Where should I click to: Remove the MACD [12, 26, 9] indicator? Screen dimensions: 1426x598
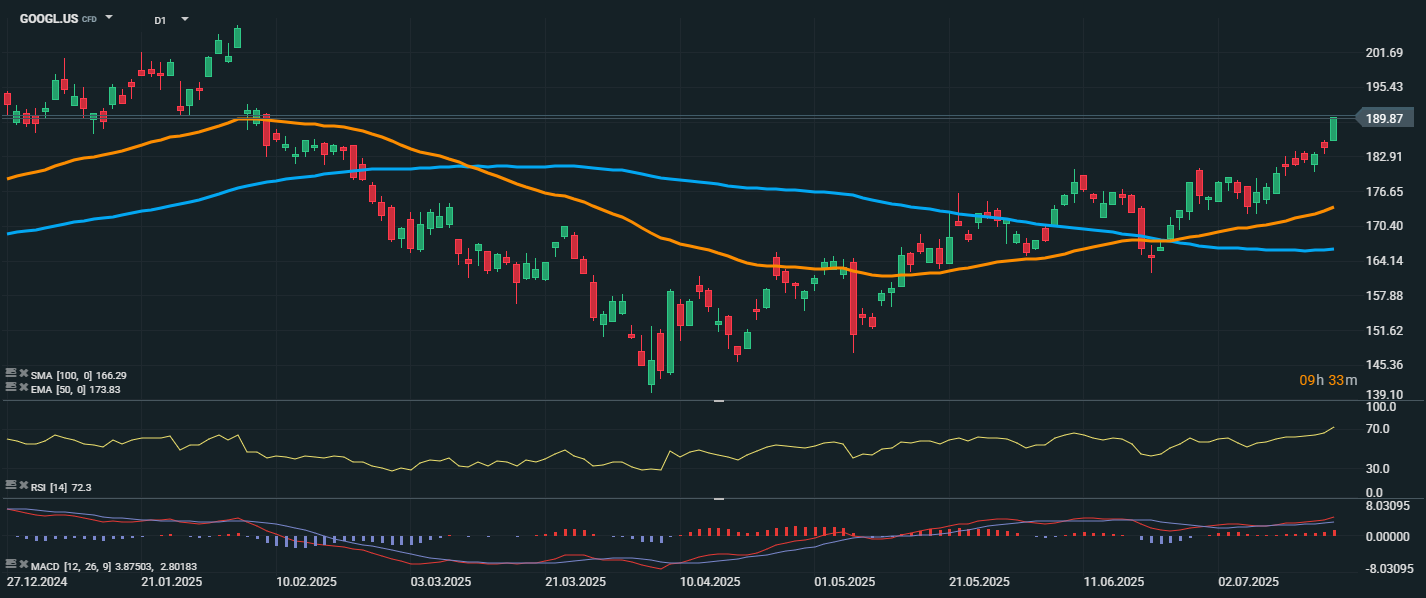(23, 566)
